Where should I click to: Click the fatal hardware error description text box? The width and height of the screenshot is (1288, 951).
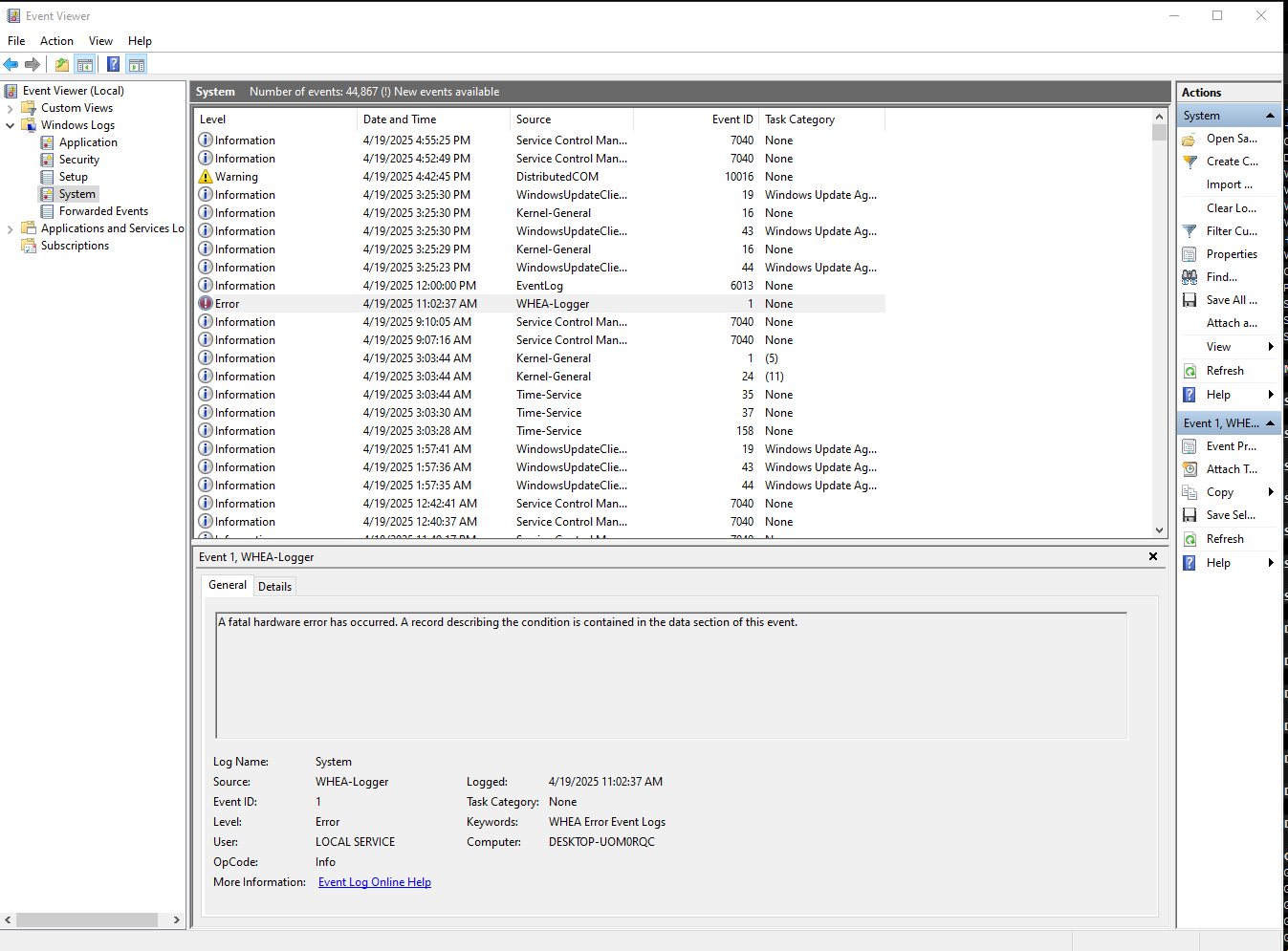pyautogui.click(x=671, y=676)
